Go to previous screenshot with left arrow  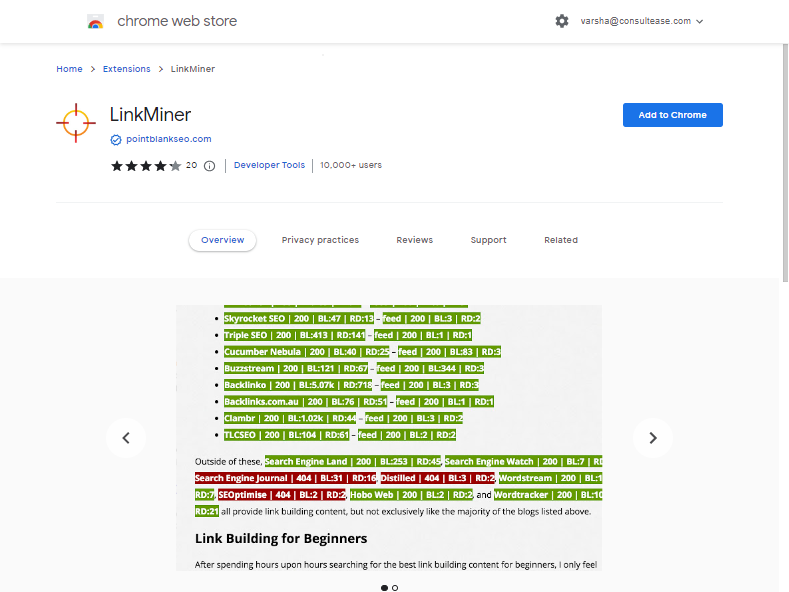(x=126, y=438)
